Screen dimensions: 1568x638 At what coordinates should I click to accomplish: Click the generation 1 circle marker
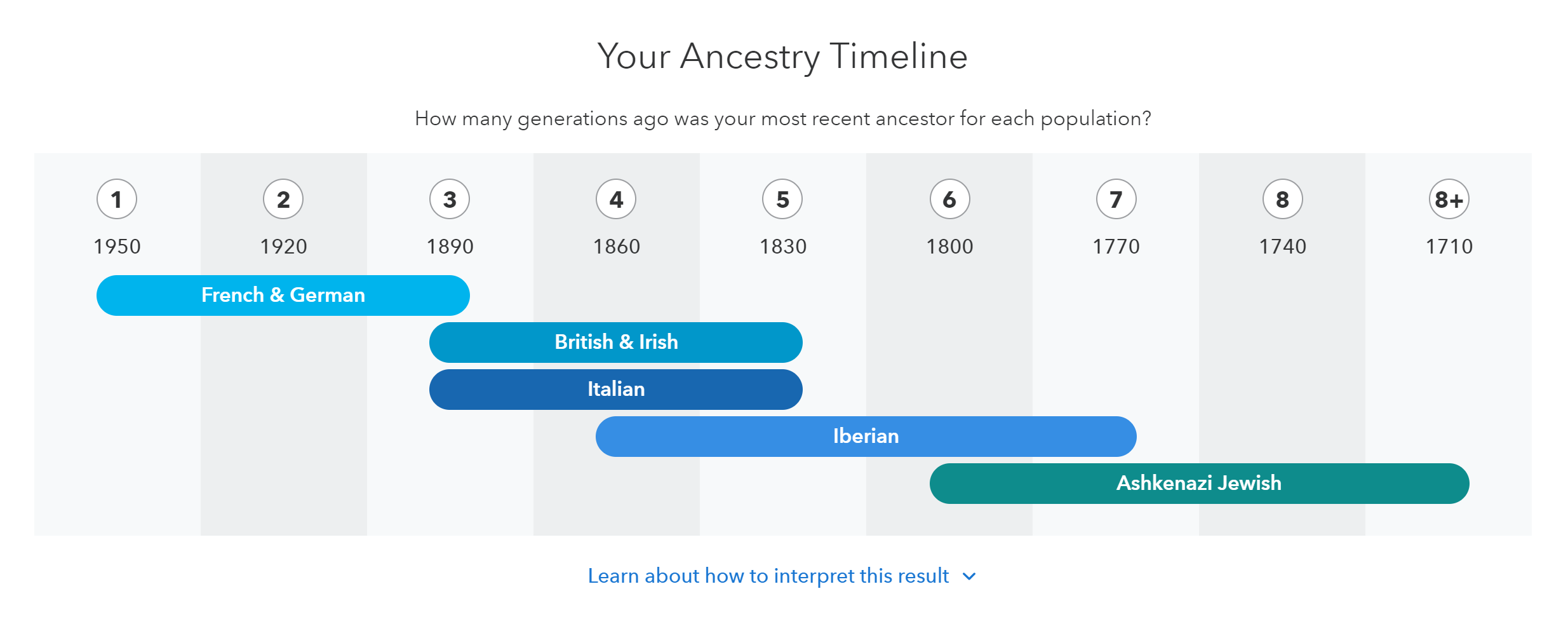click(117, 200)
